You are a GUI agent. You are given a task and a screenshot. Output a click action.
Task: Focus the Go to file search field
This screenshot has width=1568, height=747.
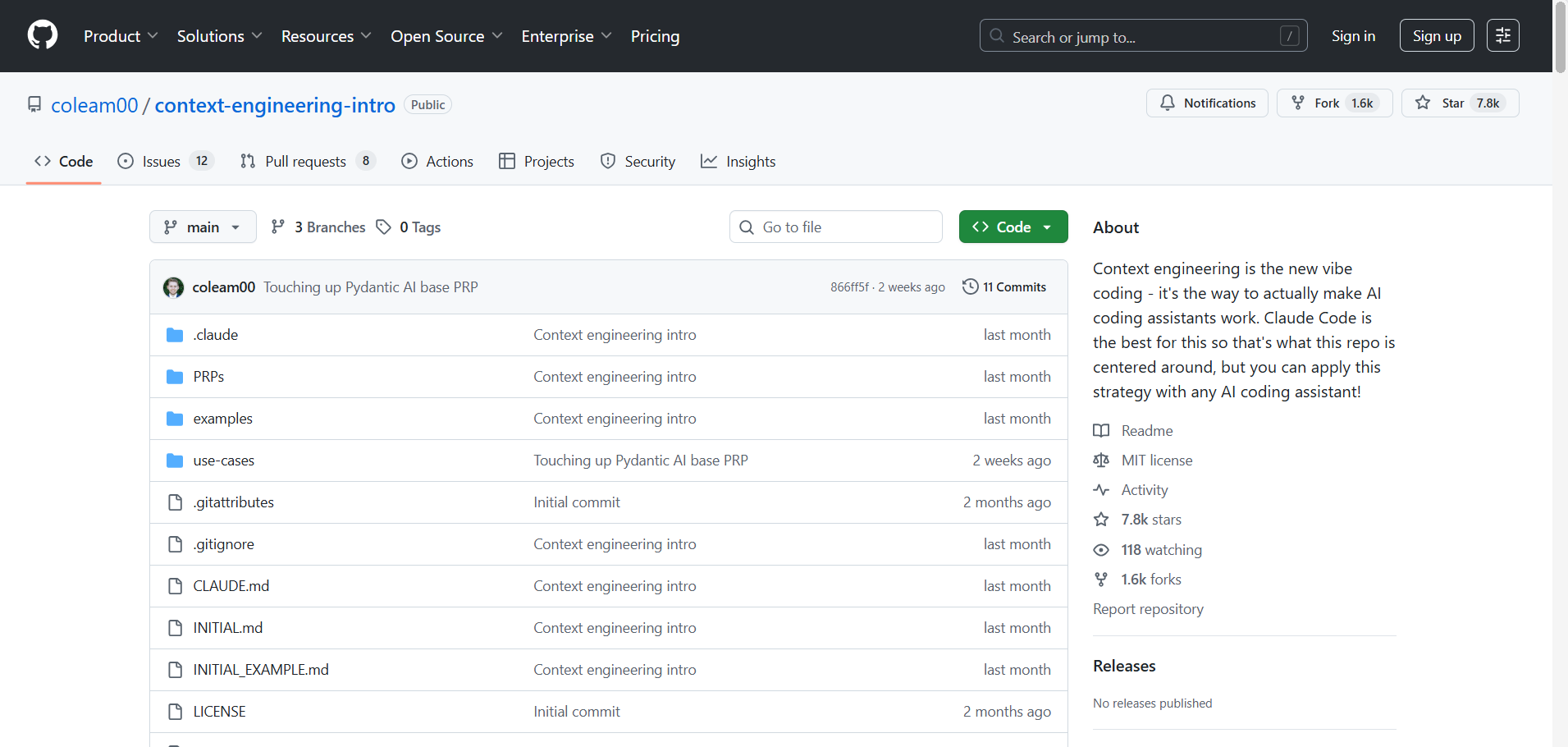click(835, 227)
